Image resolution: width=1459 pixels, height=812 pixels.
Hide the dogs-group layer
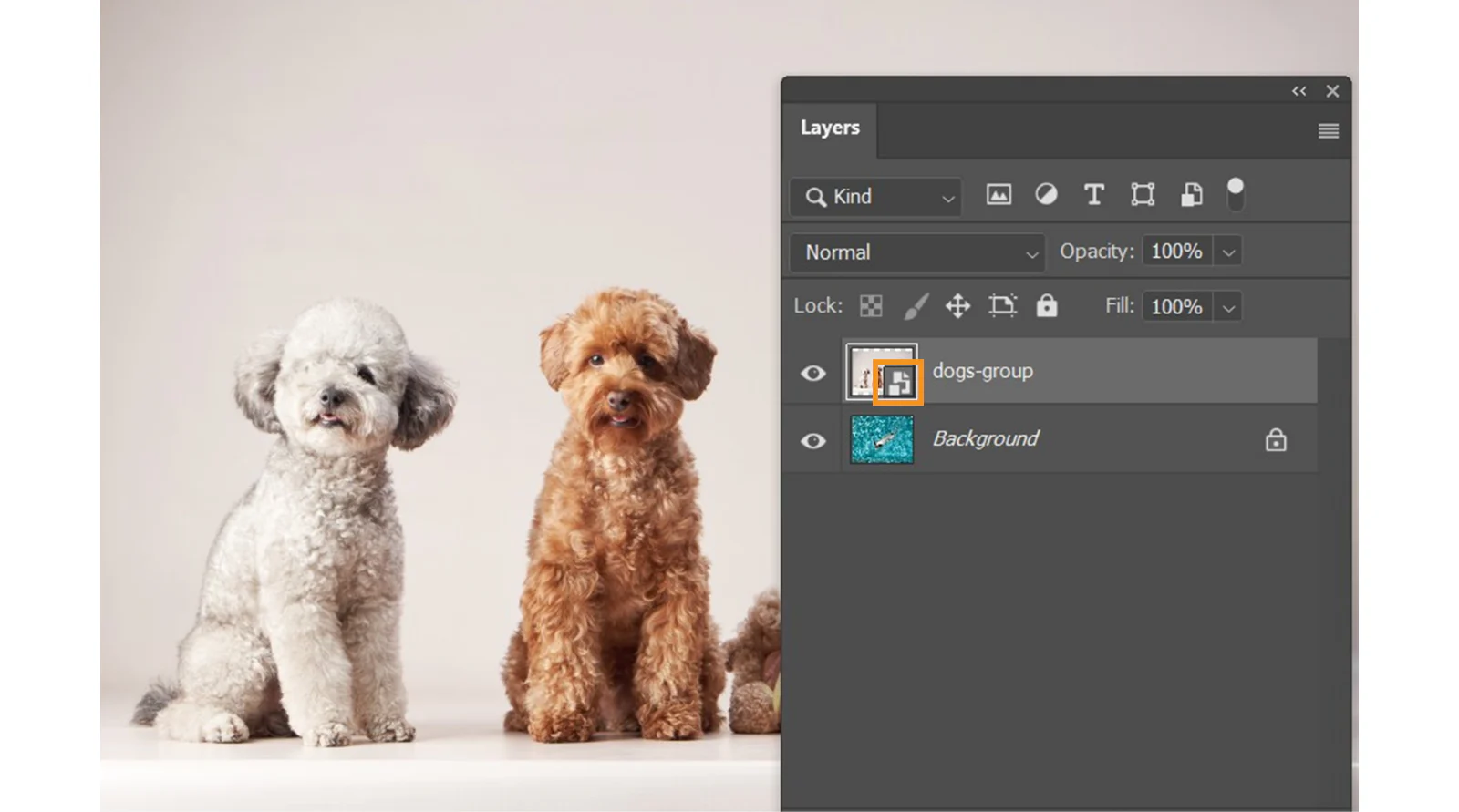click(x=812, y=374)
